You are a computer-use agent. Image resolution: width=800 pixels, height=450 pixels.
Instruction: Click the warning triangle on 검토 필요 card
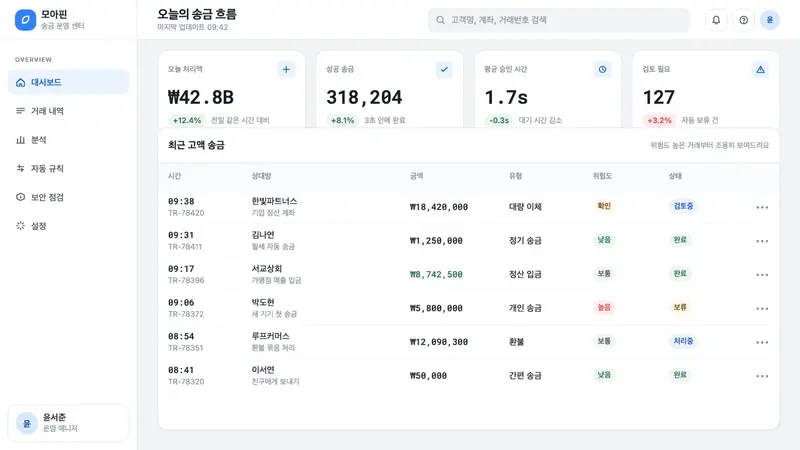(x=761, y=69)
